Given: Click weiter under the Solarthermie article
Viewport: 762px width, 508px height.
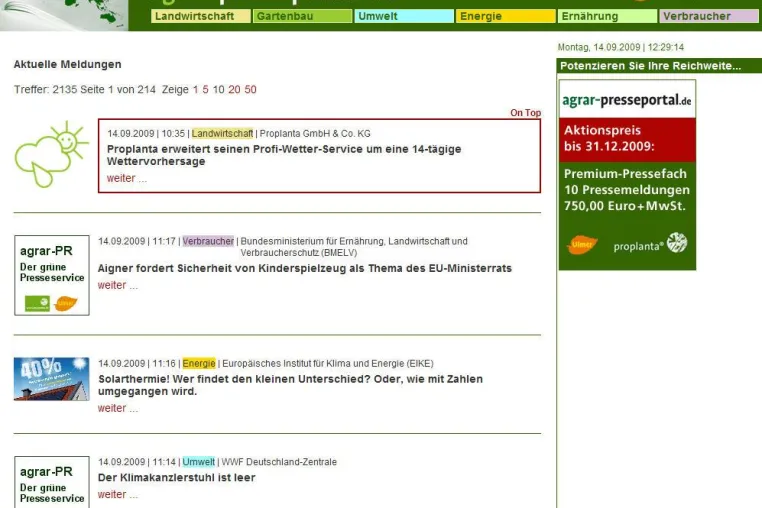Looking at the screenshot, I should [x=118, y=408].
